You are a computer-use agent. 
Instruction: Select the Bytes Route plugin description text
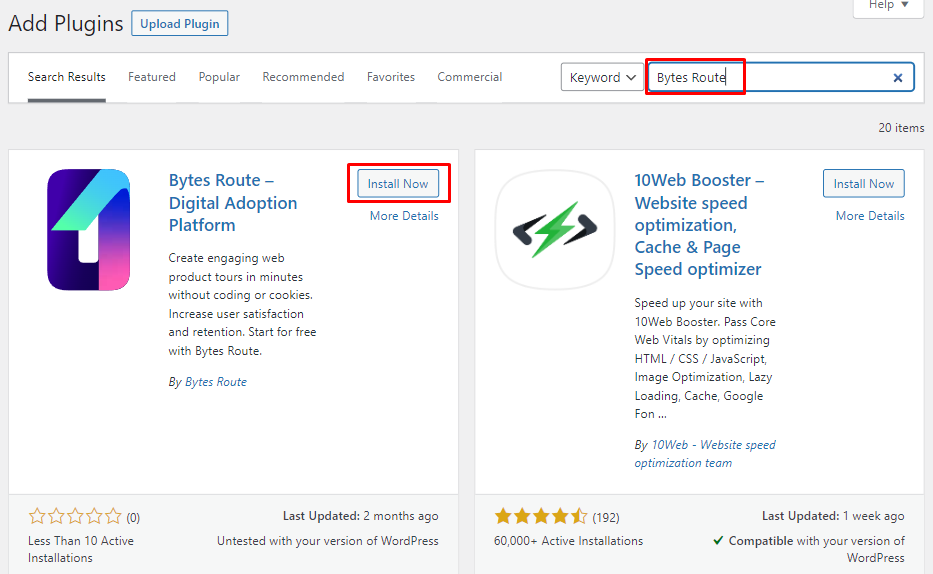pyautogui.click(x=242, y=305)
